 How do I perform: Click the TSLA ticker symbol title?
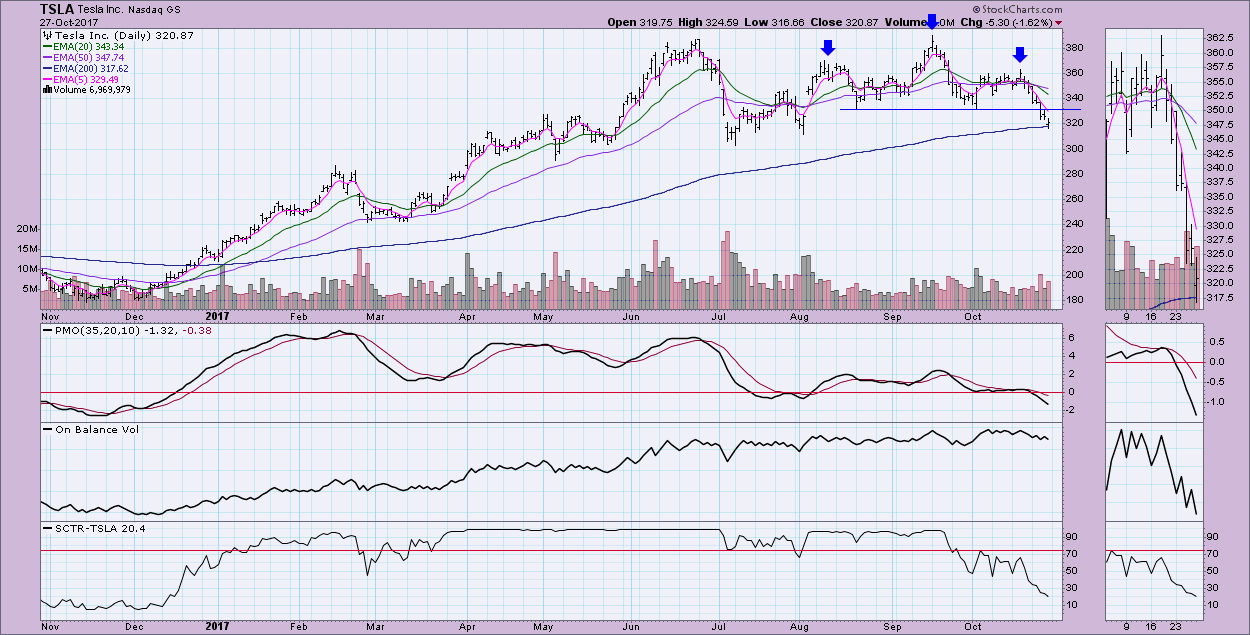click(58, 8)
